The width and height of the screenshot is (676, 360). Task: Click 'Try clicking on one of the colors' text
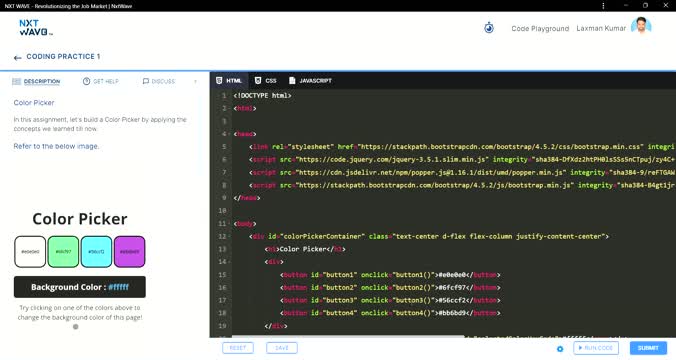(80, 313)
